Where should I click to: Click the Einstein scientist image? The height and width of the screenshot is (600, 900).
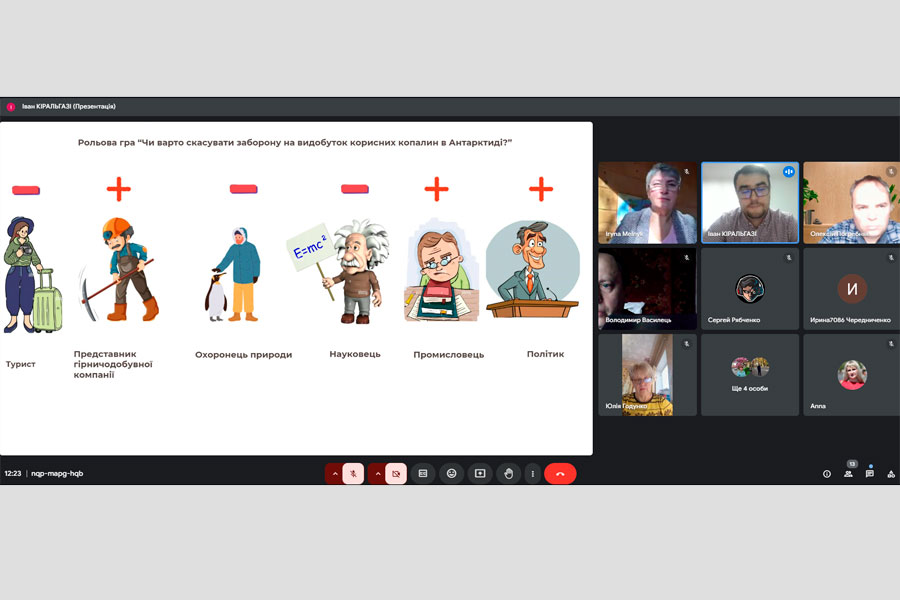point(339,271)
